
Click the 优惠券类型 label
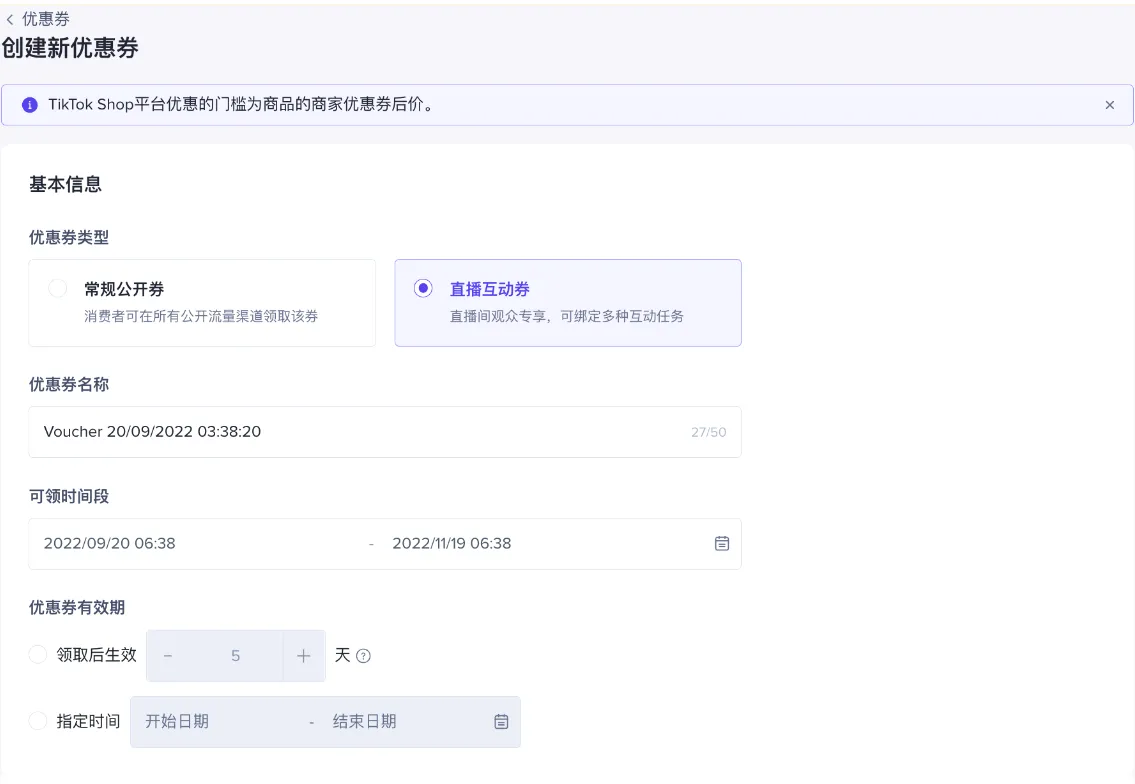(x=69, y=237)
